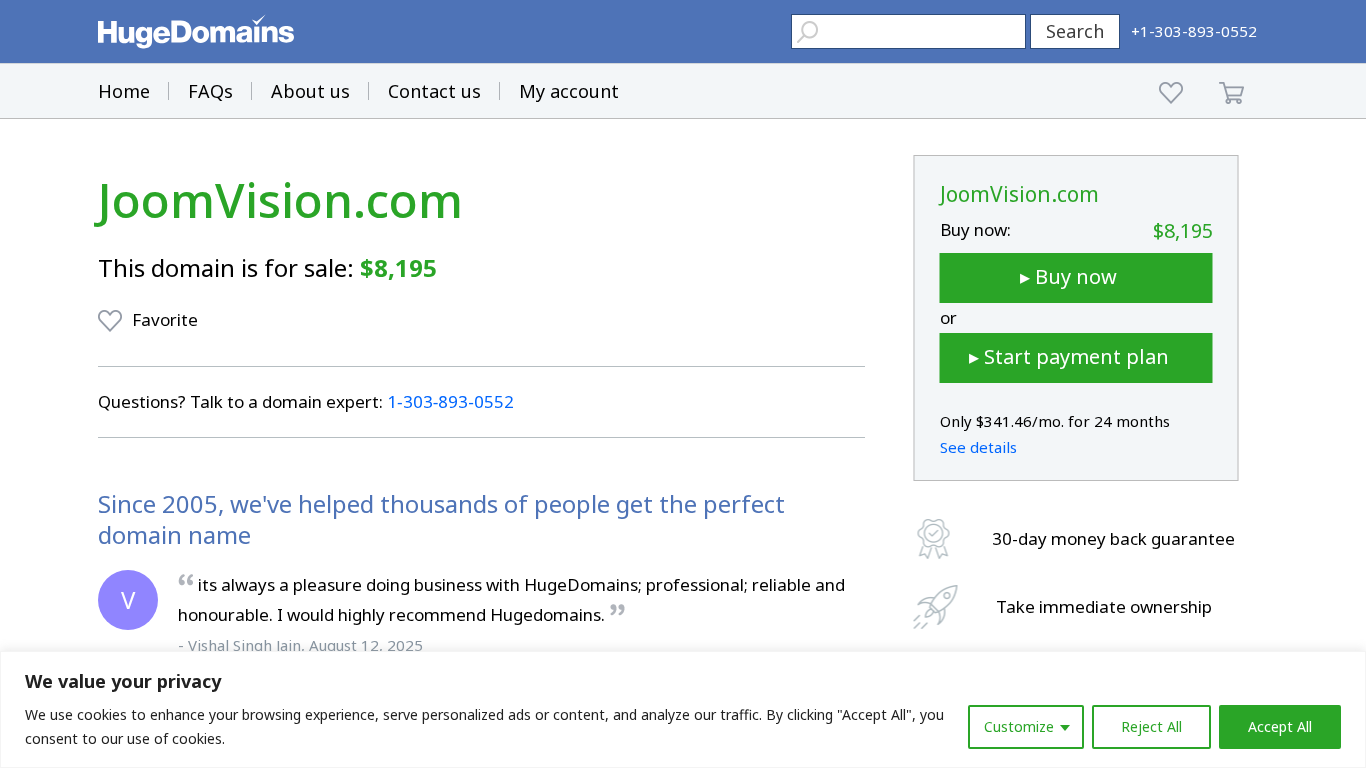1366x768 pixels.
Task: Click the rocket immediate ownership icon
Action: coord(935,607)
